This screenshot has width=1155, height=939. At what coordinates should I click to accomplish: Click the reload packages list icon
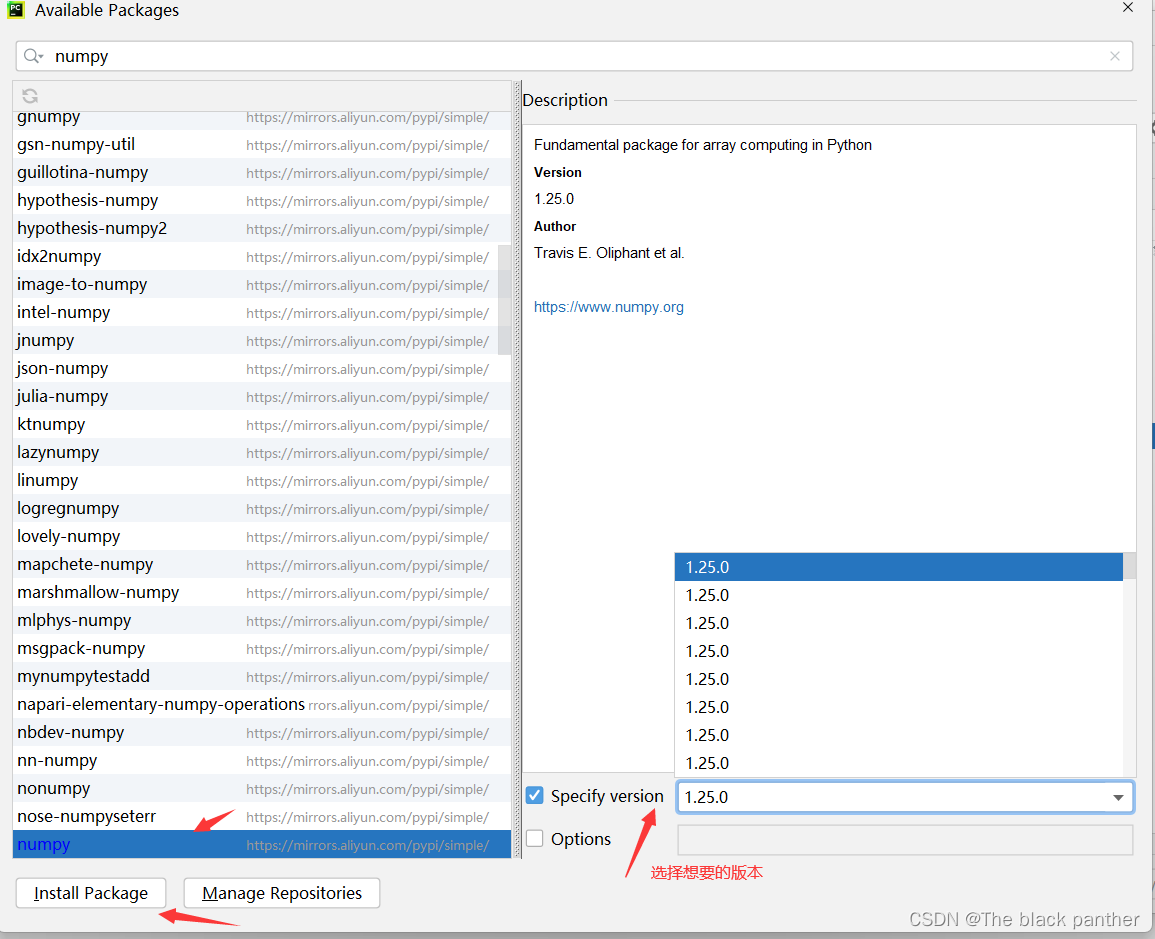pyautogui.click(x=29, y=96)
